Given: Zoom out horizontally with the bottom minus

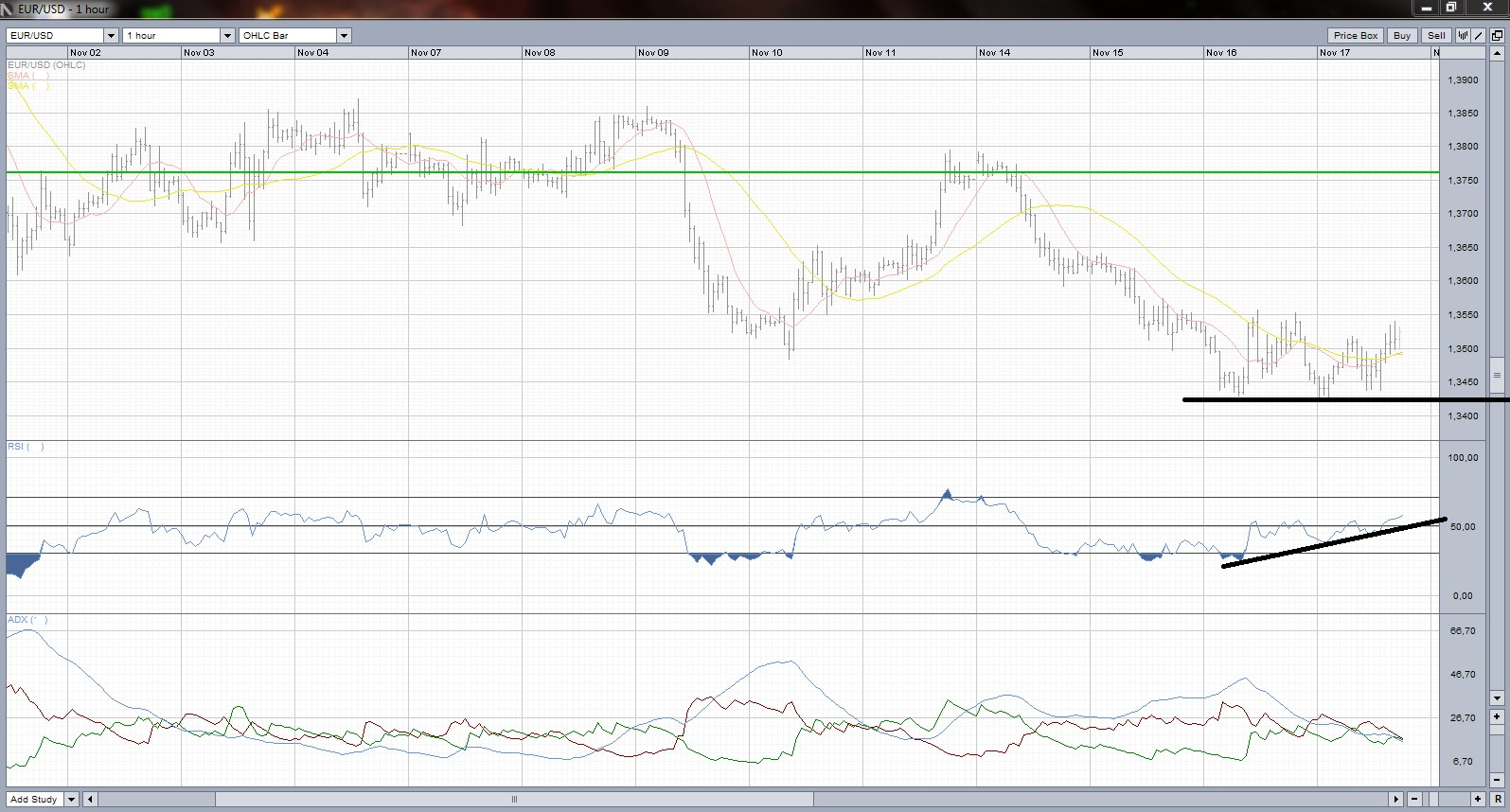Looking at the screenshot, I should coord(1415,800).
